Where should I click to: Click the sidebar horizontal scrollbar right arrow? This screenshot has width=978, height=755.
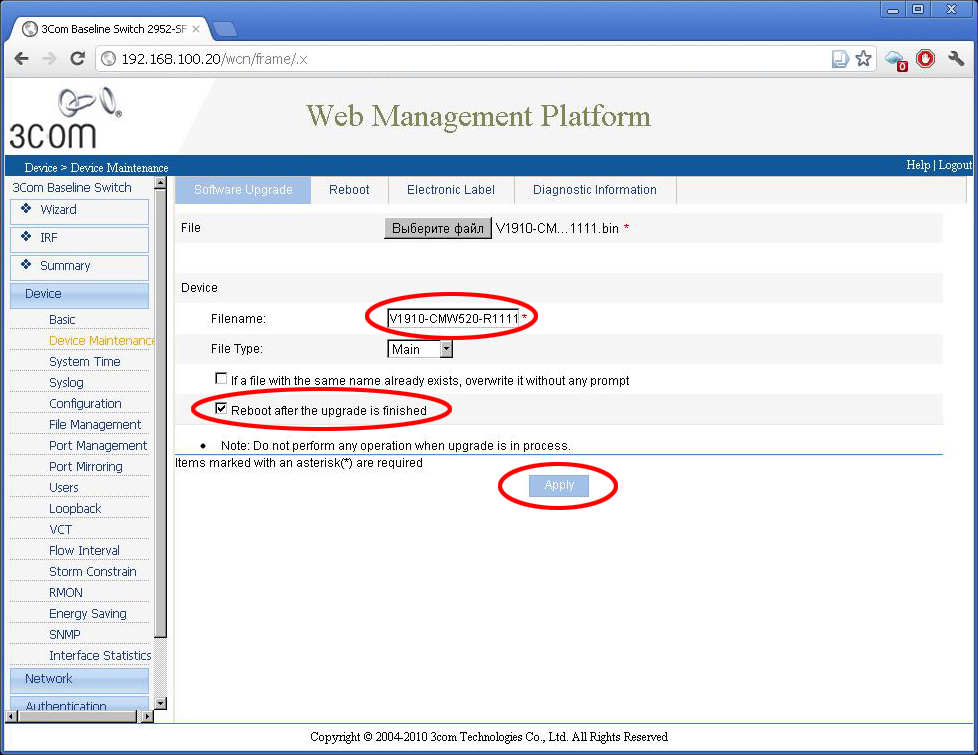pos(147,716)
